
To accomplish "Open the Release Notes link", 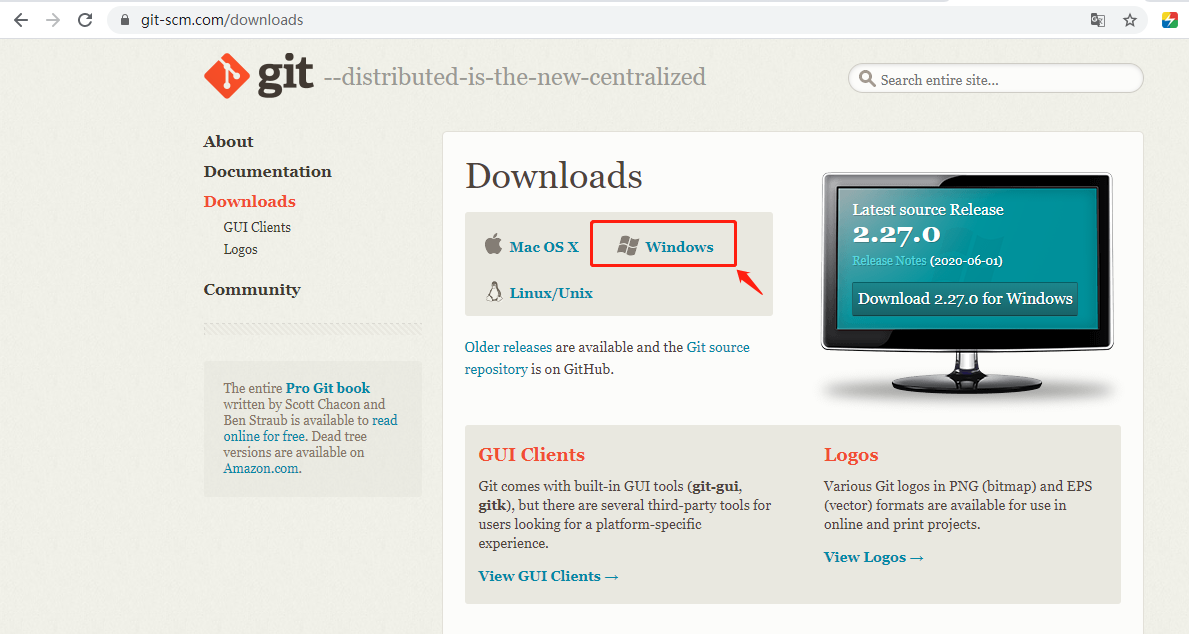I will 889,261.
